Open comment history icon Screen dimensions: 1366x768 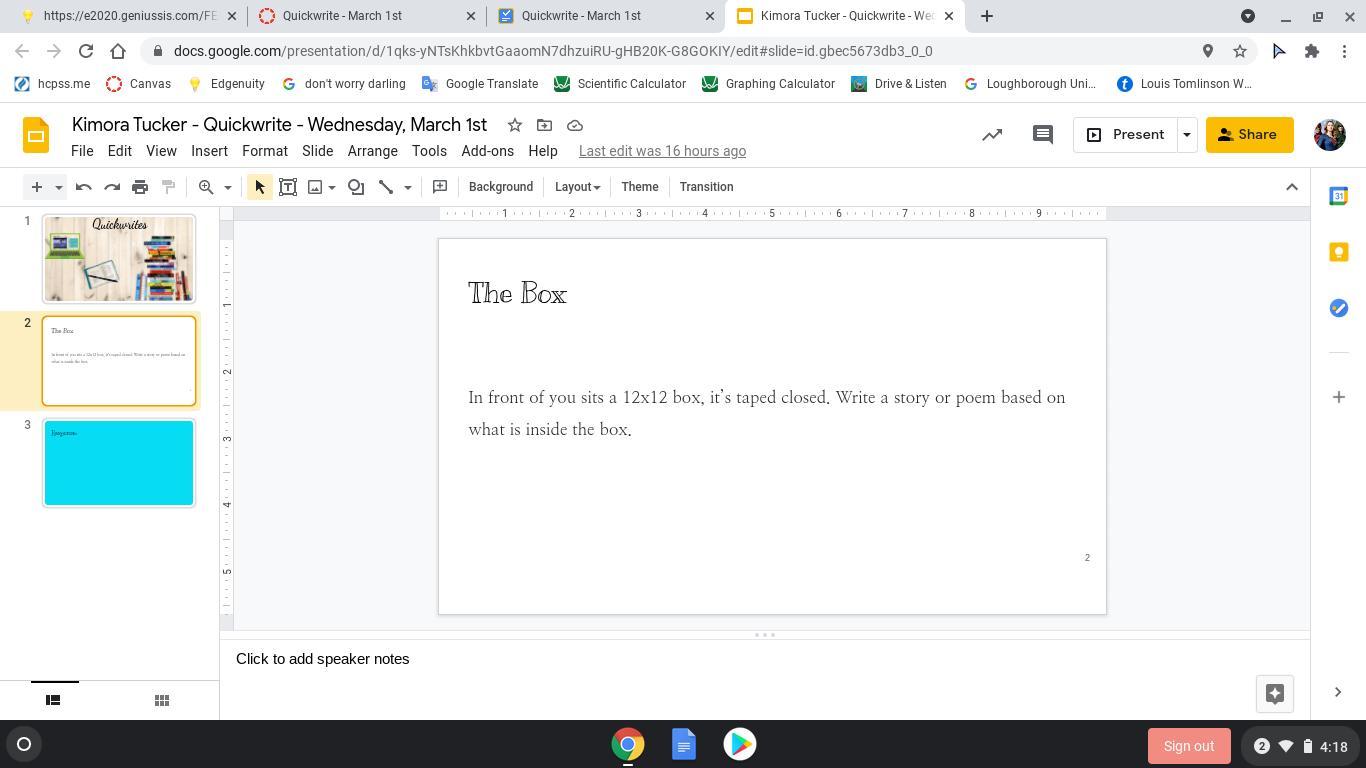pos(1042,135)
